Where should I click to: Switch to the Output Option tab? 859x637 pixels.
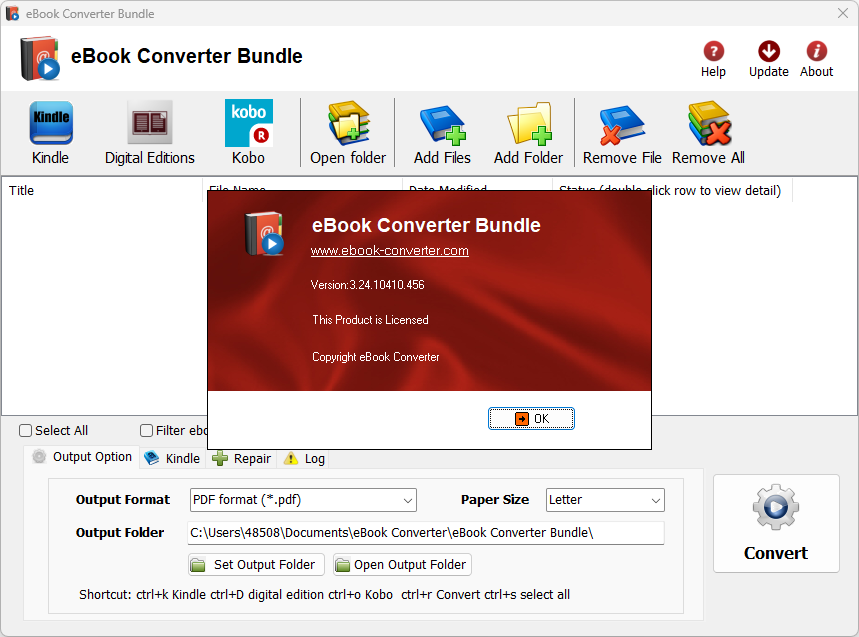point(82,457)
